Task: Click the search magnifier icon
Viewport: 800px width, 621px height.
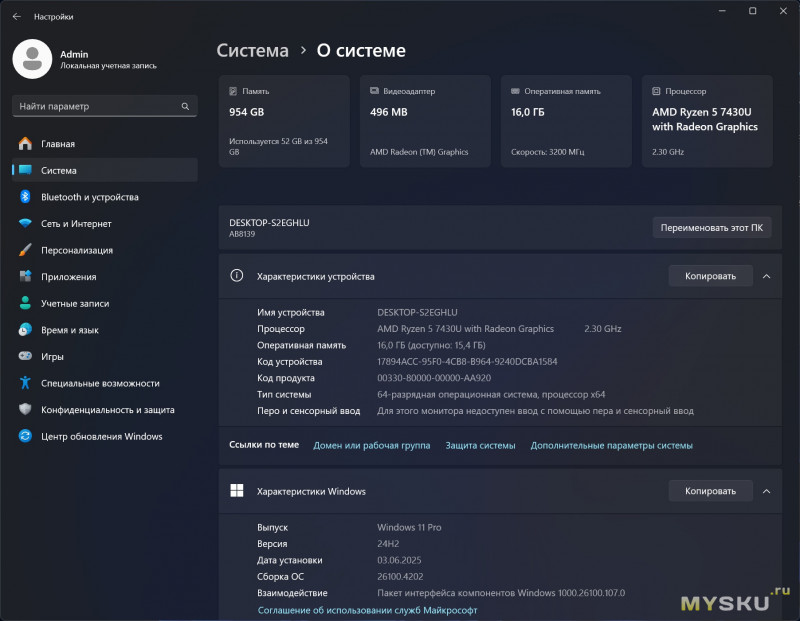Action: point(185,106)
